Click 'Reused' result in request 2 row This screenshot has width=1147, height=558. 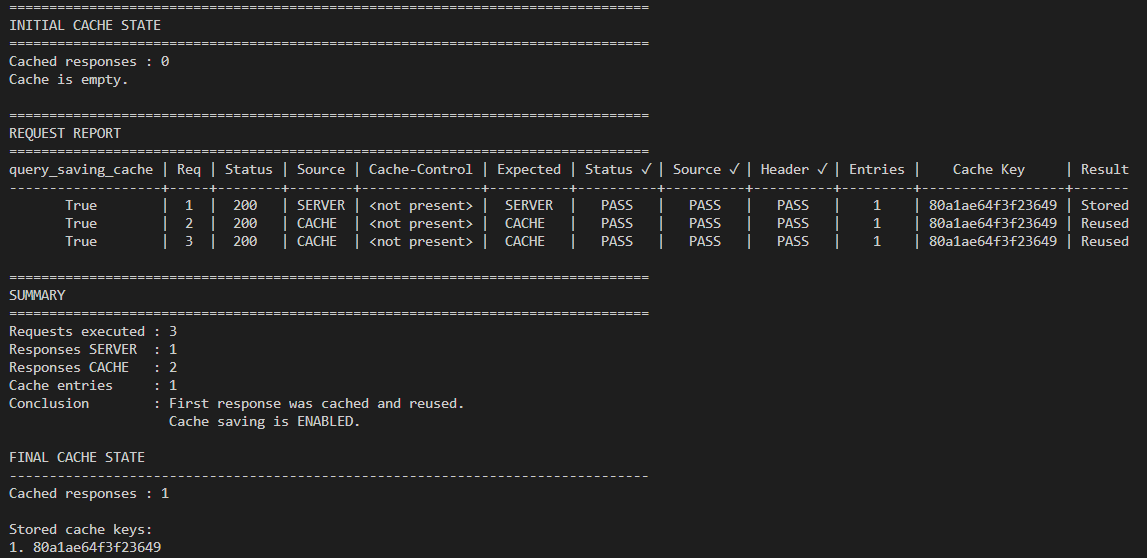pyautogui.click(x=1105, y=224)
